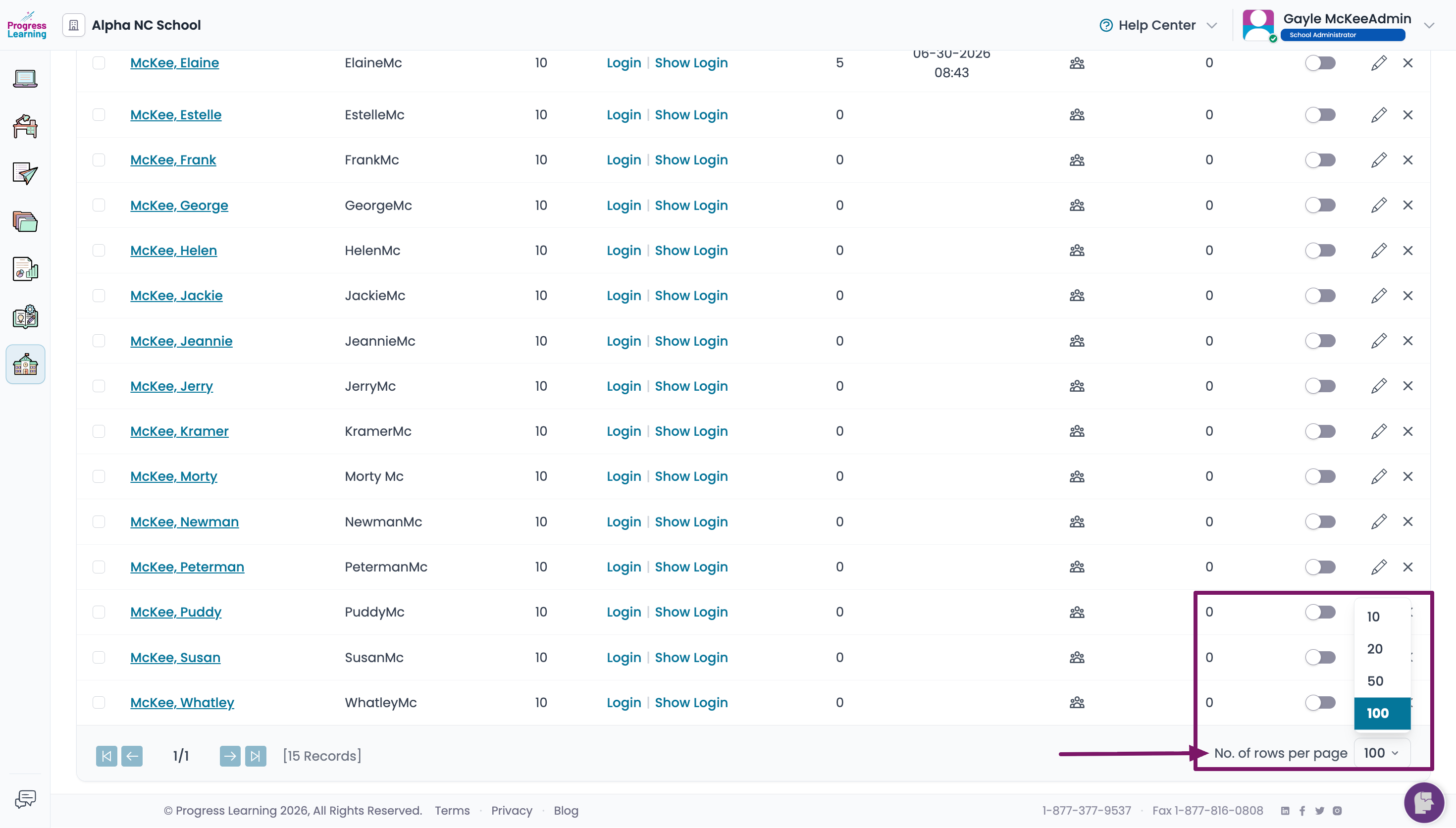Enable the toggle for McKee, Estelle
The height and width of the screenshot is (828, 1456).
pos(1320,115)
